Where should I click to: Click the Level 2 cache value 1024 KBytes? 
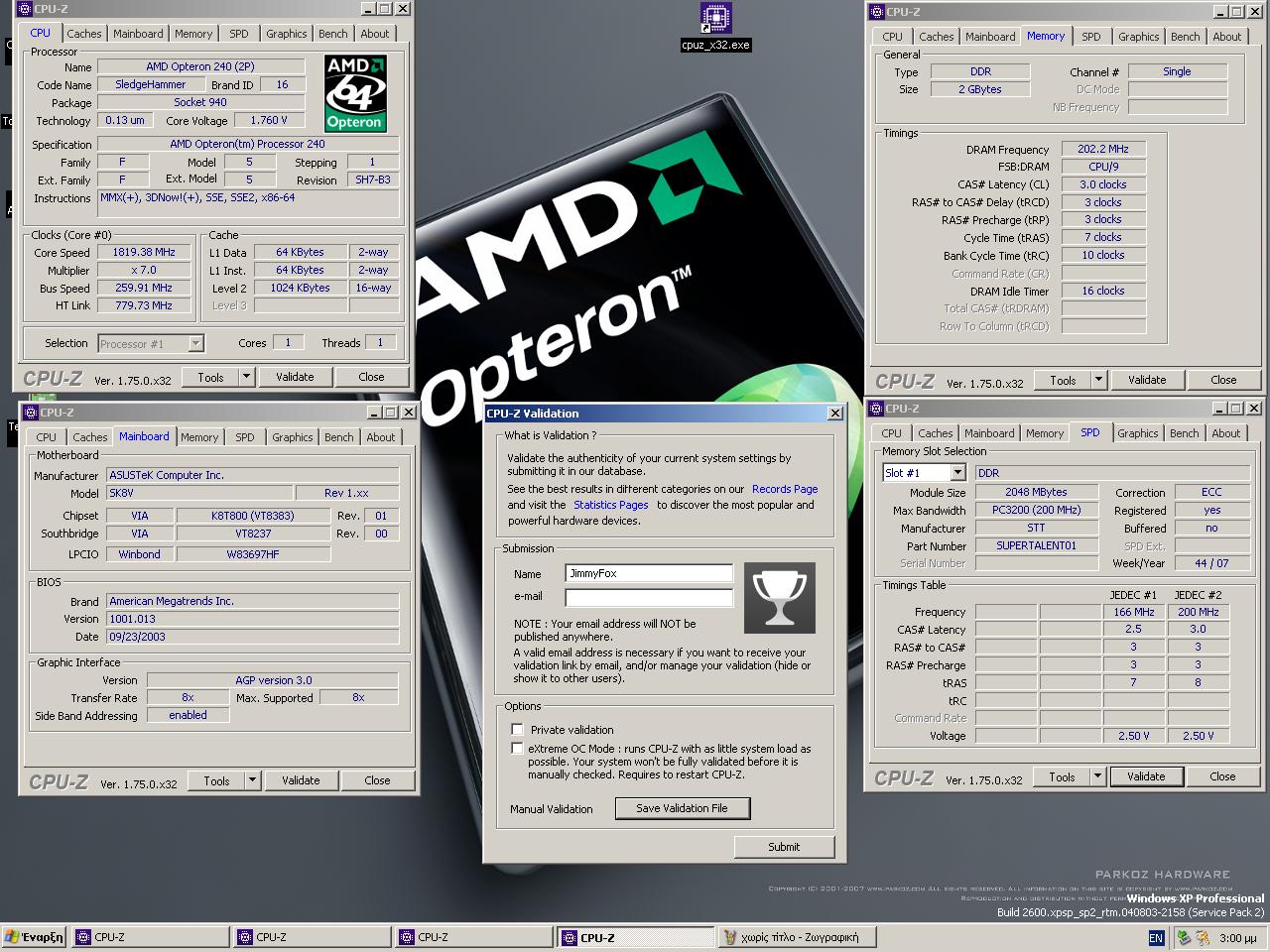(301, 288)
